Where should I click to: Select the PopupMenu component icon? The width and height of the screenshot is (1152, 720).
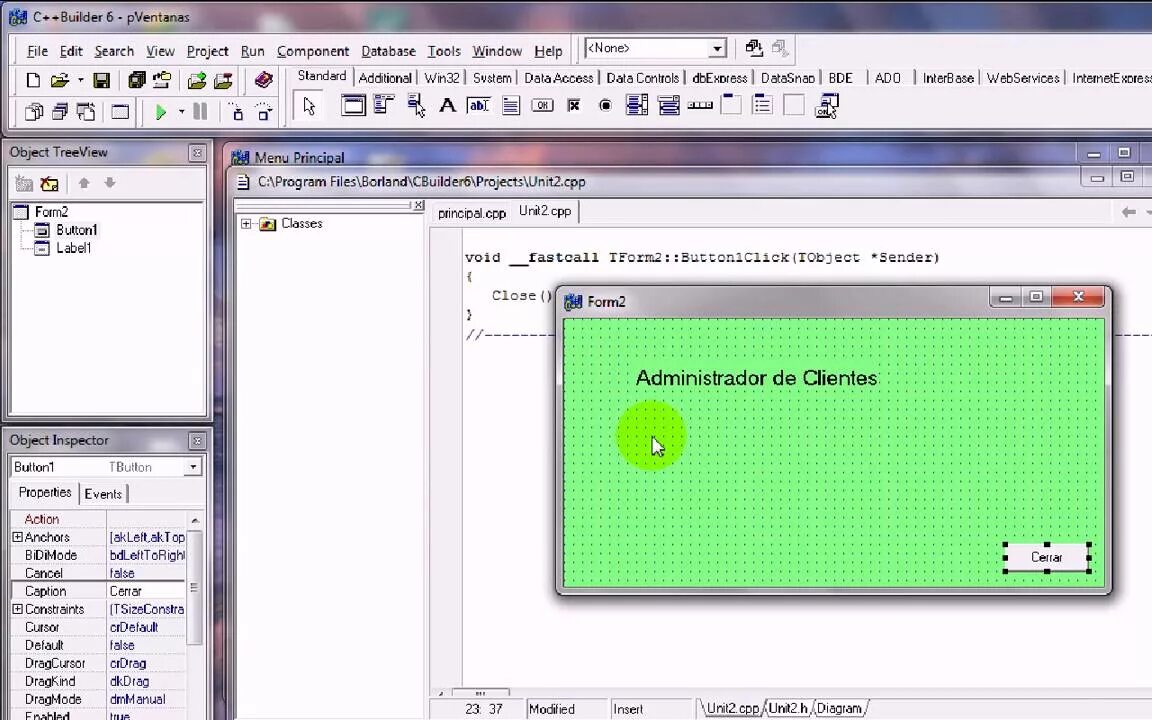[416, 105]
